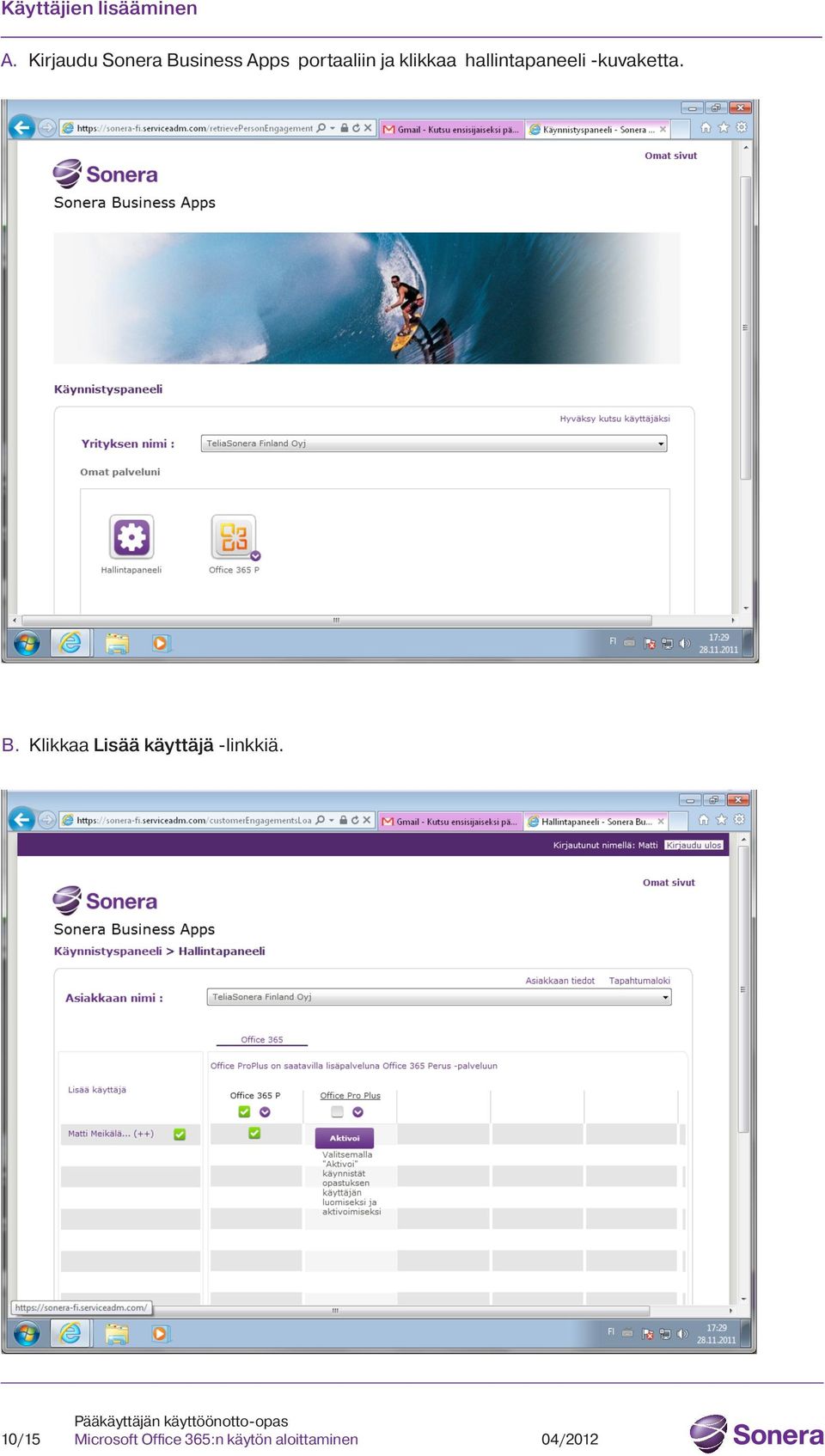Open Windows Media Player on the taskbar below Hallintapaneeli

click(160, 1333)
